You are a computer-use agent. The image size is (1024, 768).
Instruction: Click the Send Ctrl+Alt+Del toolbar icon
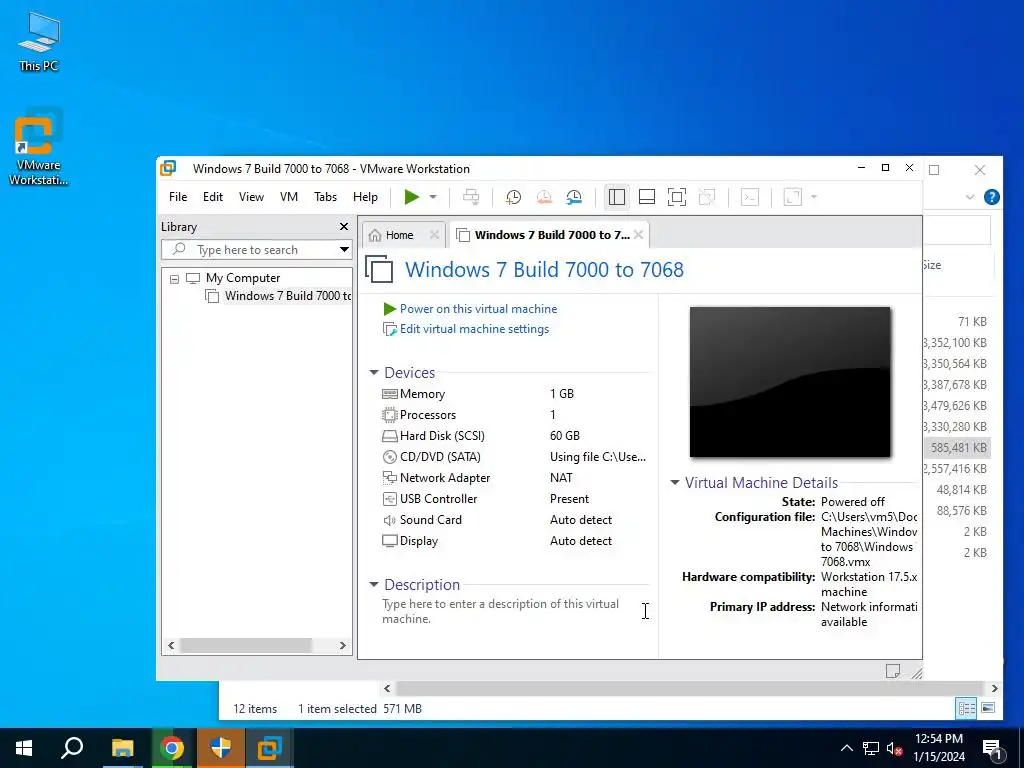(471, 197)
